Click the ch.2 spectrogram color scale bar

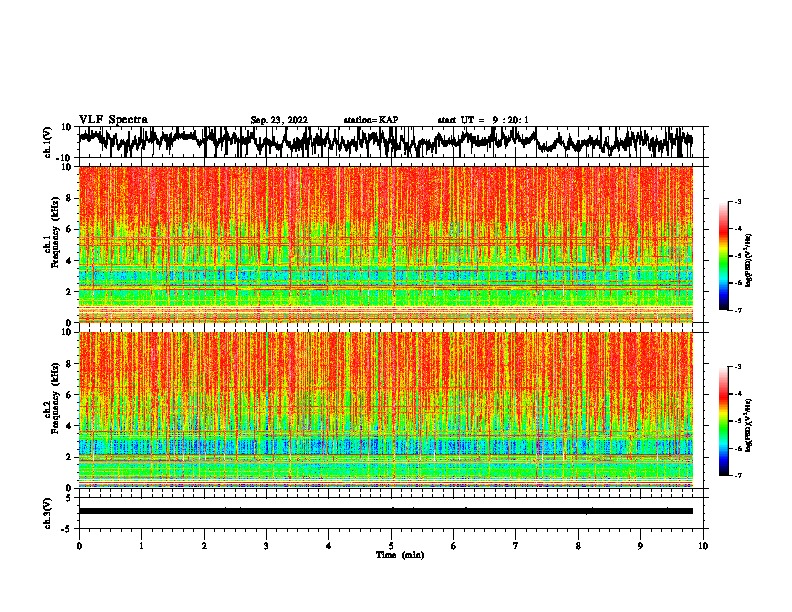(723, 421)
